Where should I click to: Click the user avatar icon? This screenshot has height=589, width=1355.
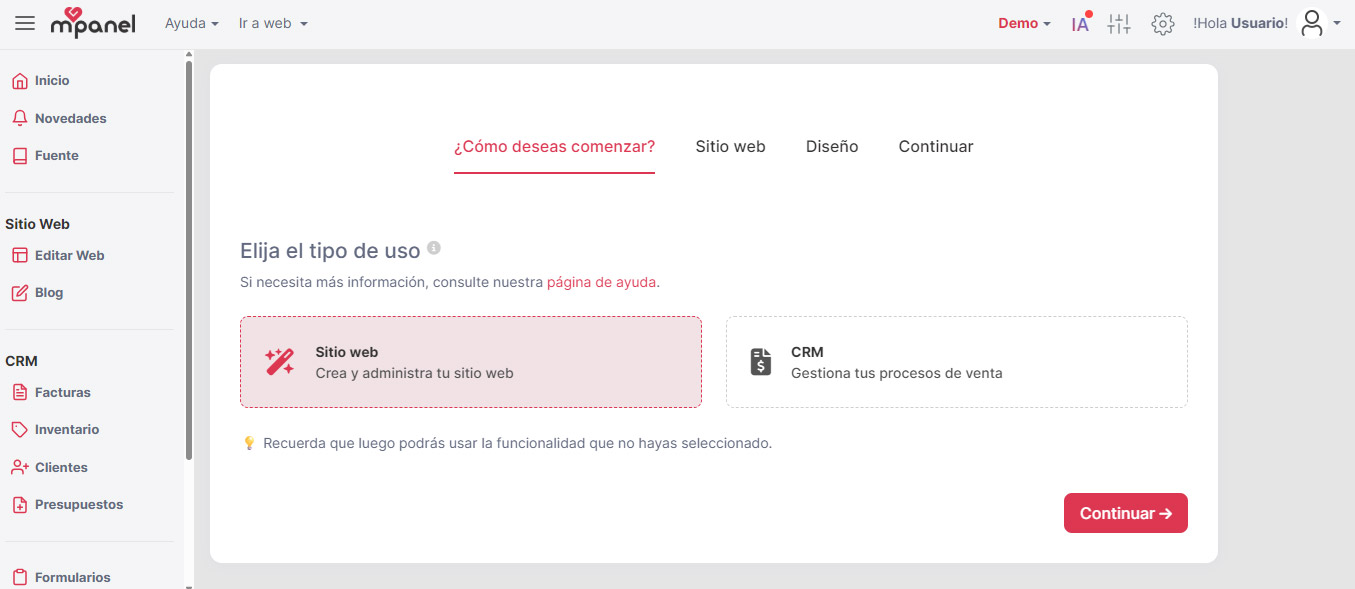(x=1312, y=23)
